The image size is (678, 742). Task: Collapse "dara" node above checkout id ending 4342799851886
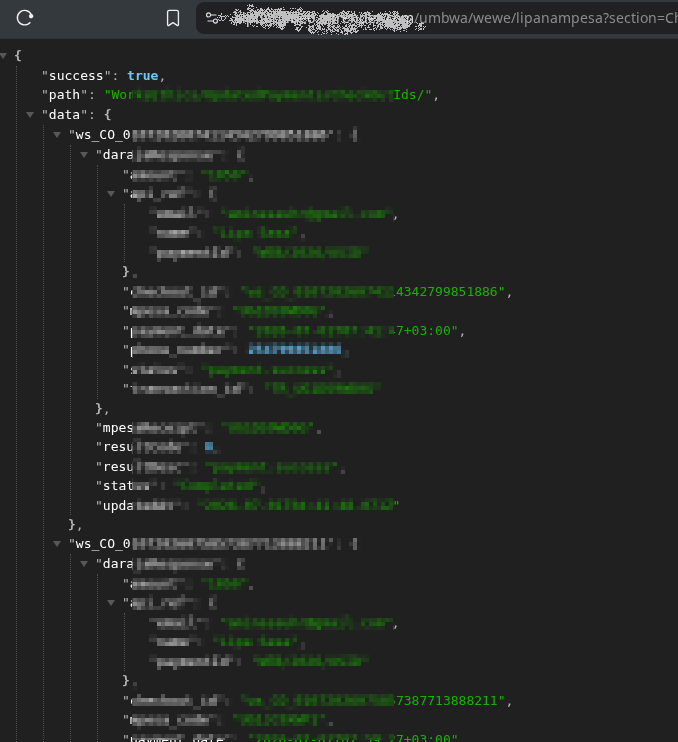84,155
